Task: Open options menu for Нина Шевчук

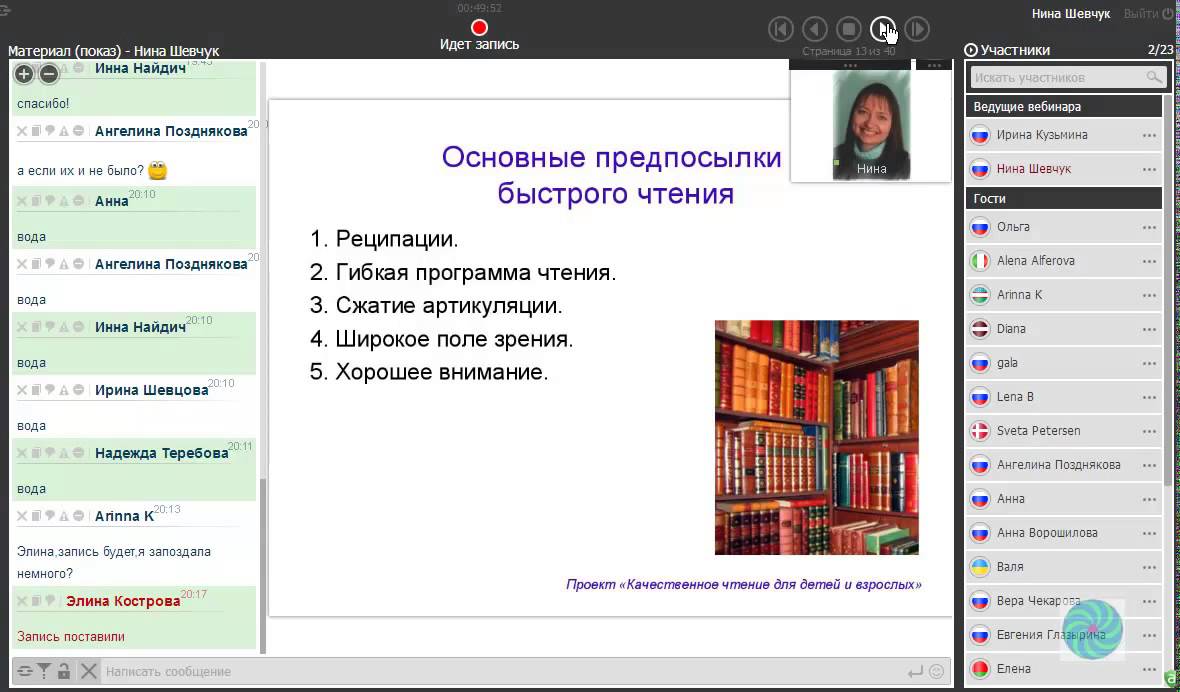Action: pos(1149,169)
